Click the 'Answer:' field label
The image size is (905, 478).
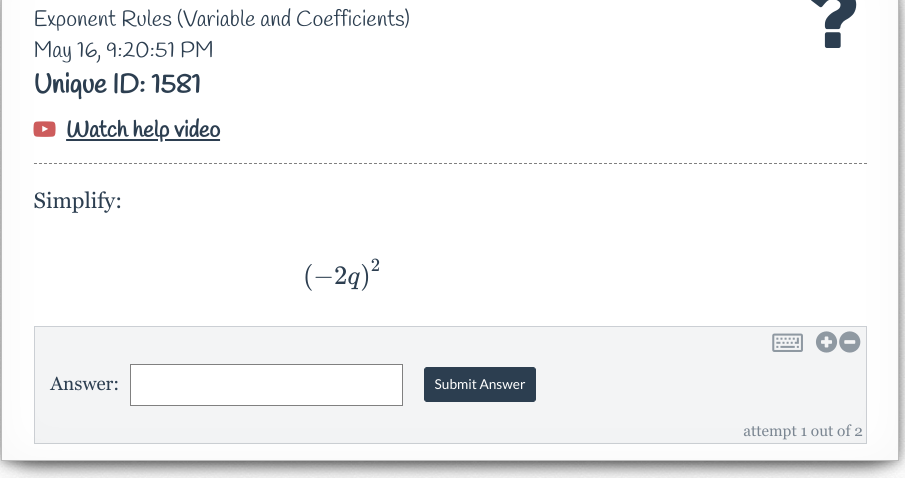click(x=84, y=385)
